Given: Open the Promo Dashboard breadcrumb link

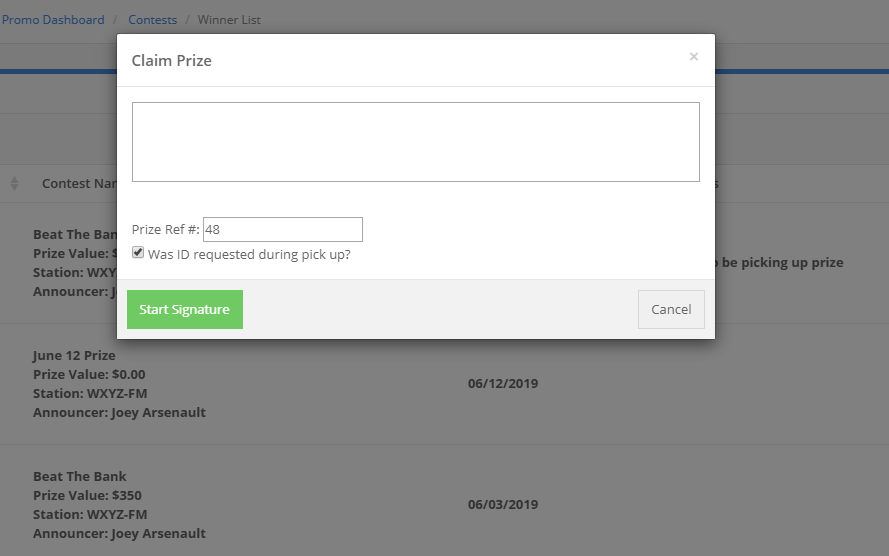Looking at the screenshot, I should (53, 20).
